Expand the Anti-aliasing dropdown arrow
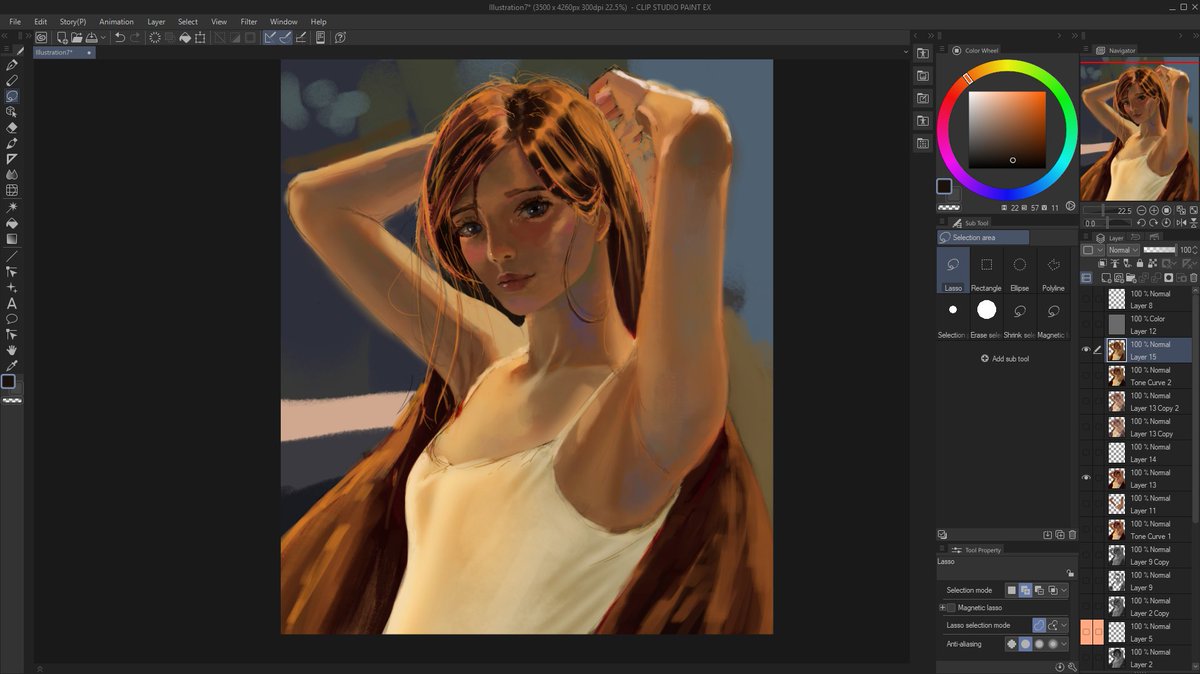The width and height of the screenshot is (1200, 674). [x=1064, y=644]
